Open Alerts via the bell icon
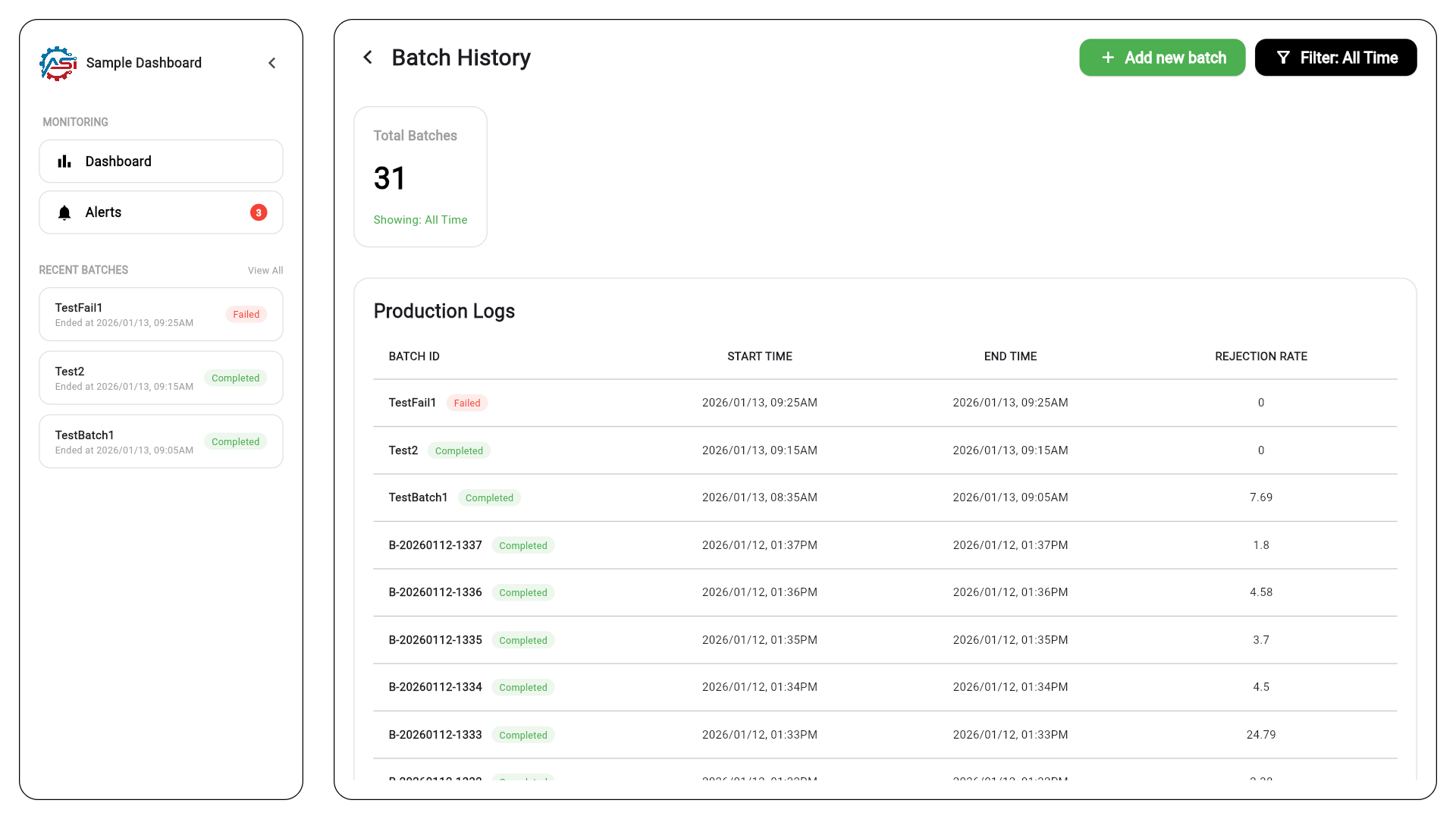This screenshot has height=819, width=1456. coord(64,212)
